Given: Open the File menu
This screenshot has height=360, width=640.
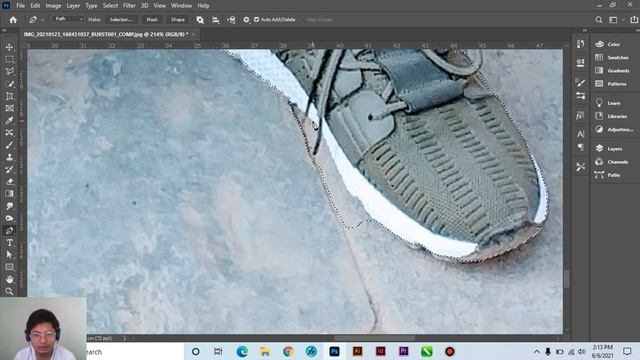Looking at the screenshot, I should 20,6.
